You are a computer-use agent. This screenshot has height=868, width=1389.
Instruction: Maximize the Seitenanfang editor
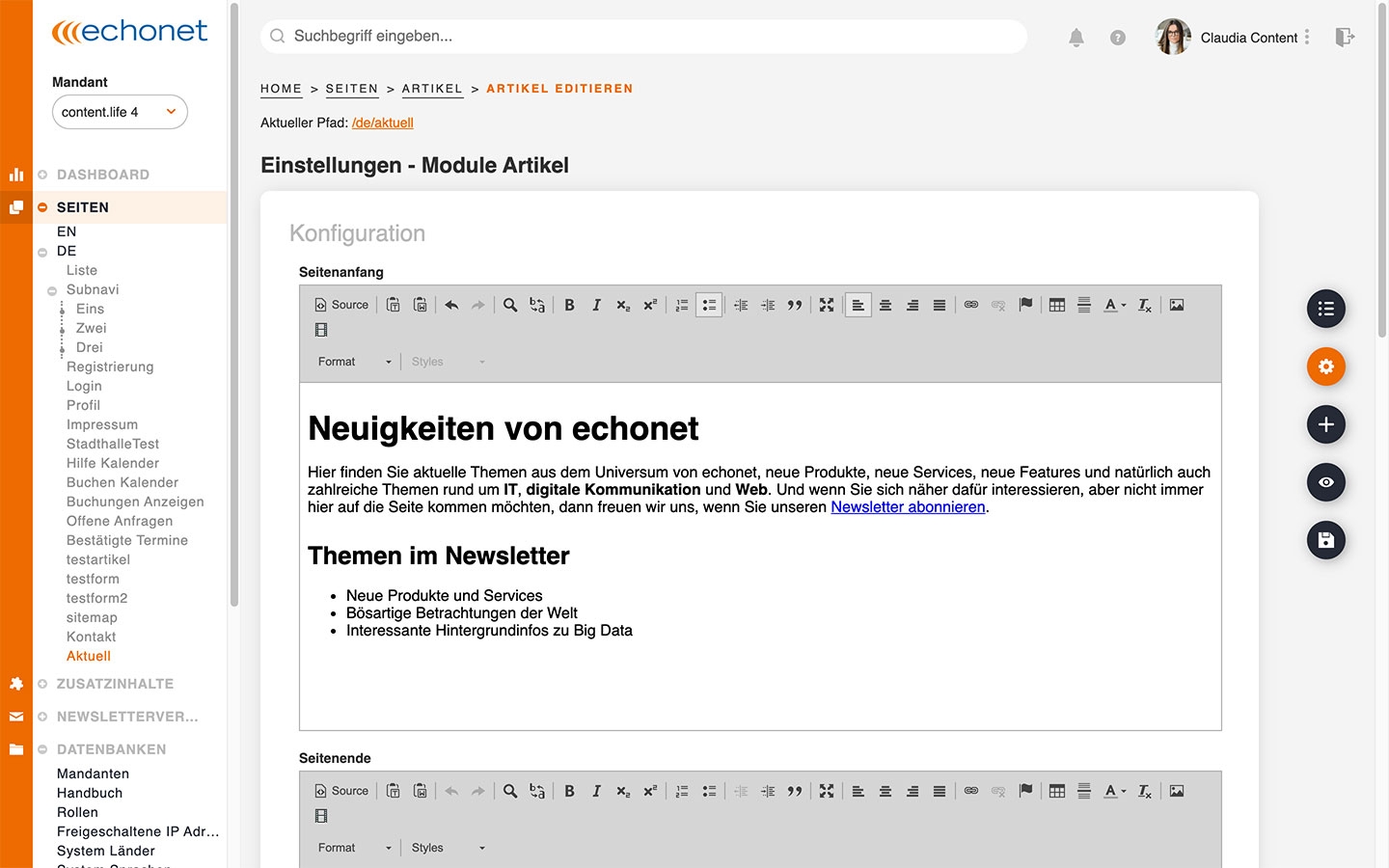(x=827, y=305)
